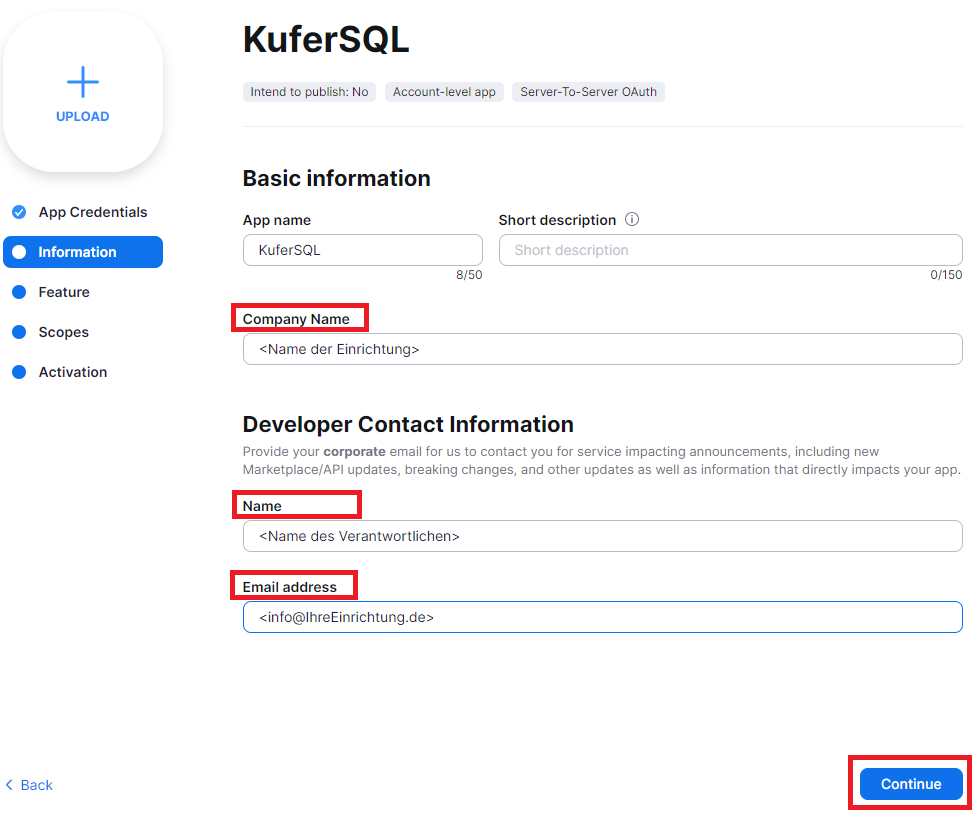Click the 'Account-level app' tag
977x815 pixels.
444,92
